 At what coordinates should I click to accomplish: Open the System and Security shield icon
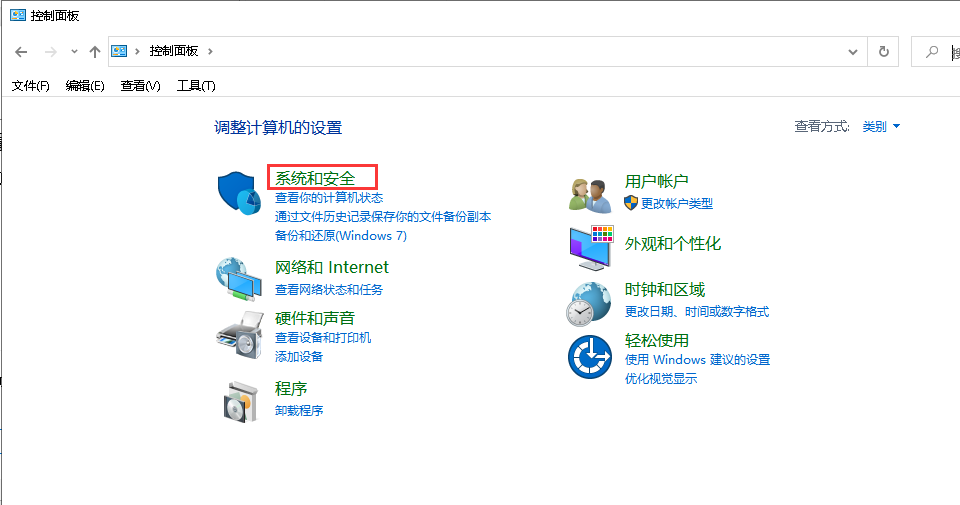point(239,193)
